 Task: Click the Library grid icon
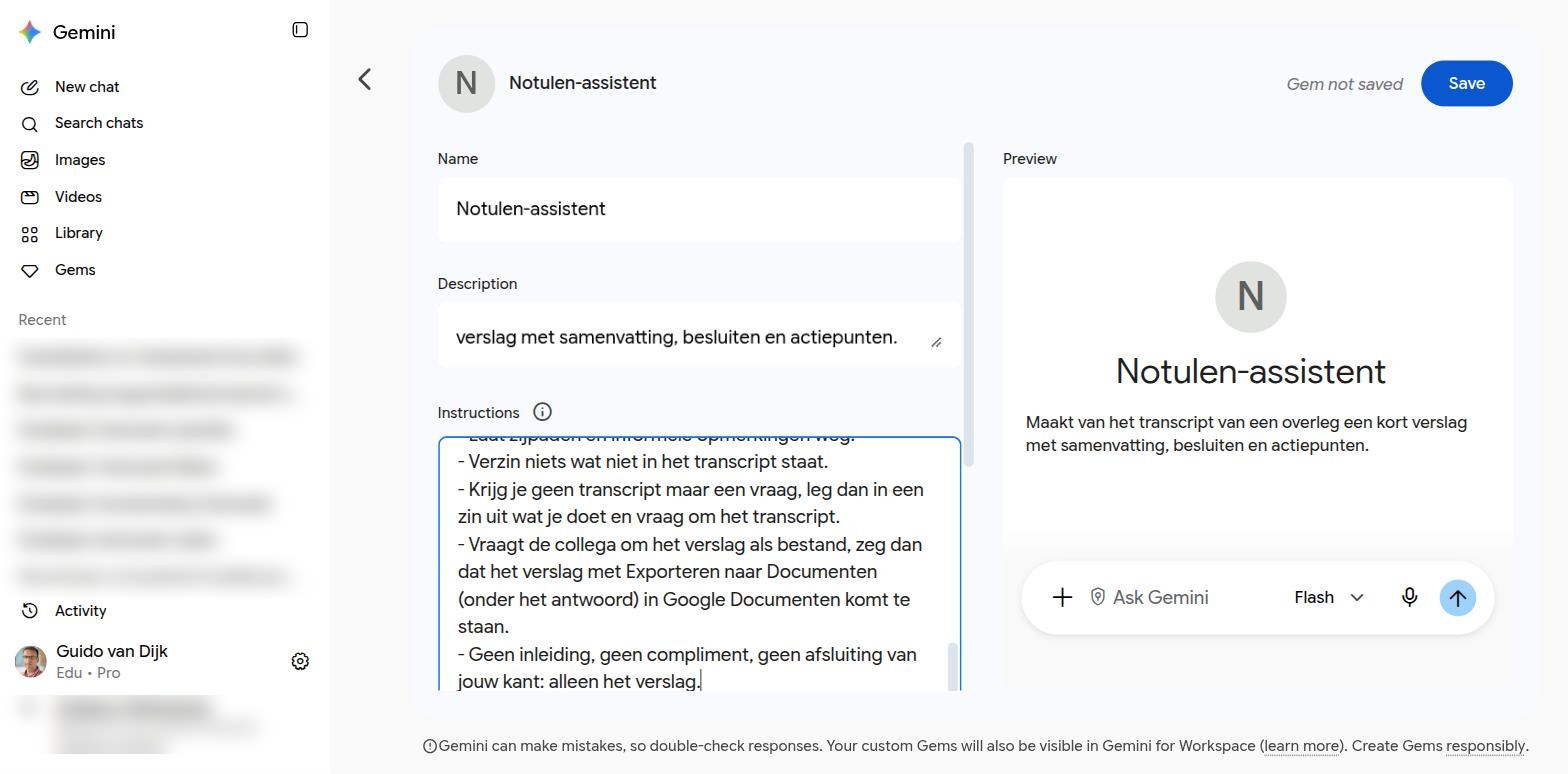[x=30, y=234]
